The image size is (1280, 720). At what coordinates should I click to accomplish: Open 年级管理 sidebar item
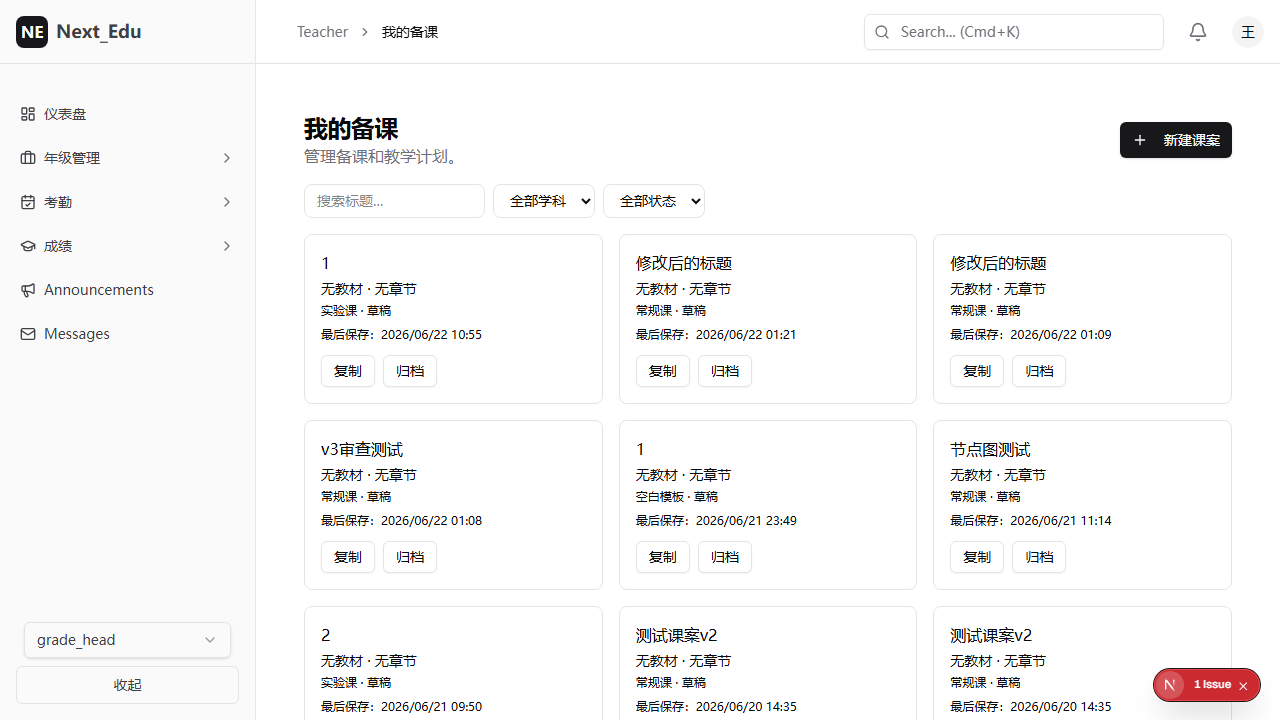tap(128, 158)
